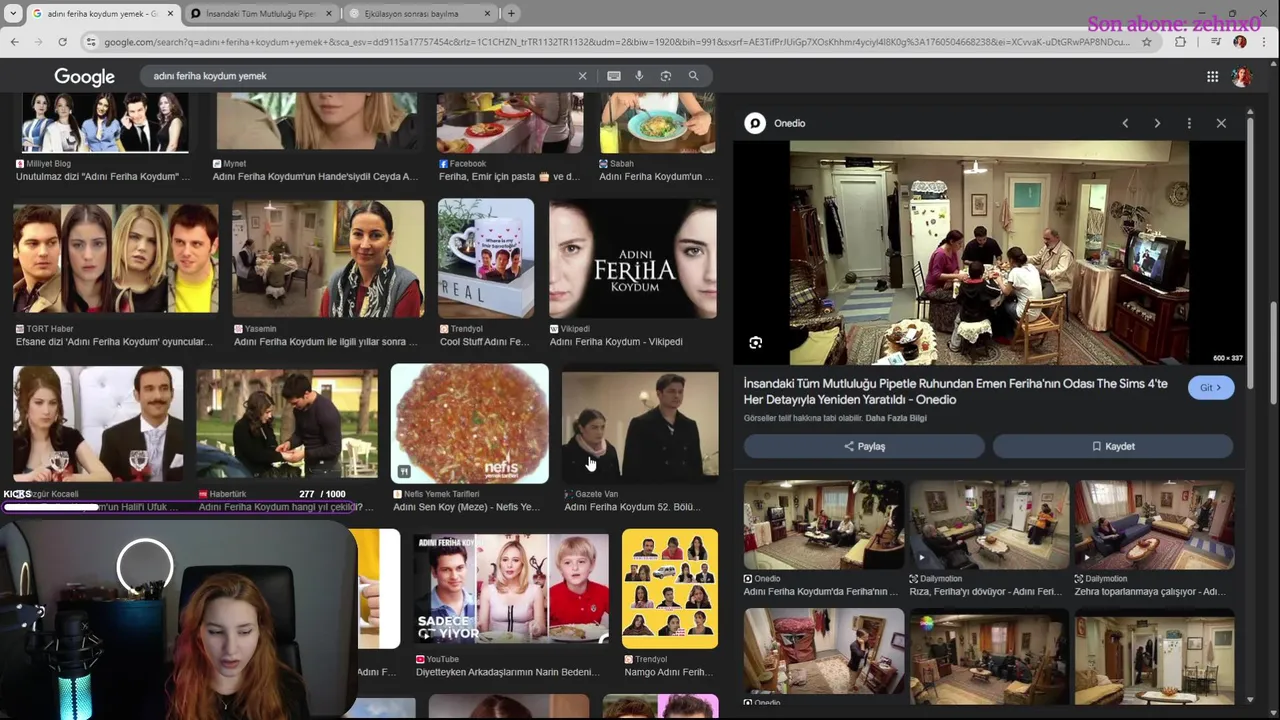The image size is (1280, 720).
Task: Show next image in the Onedio preview panel
Action: 1157,123
